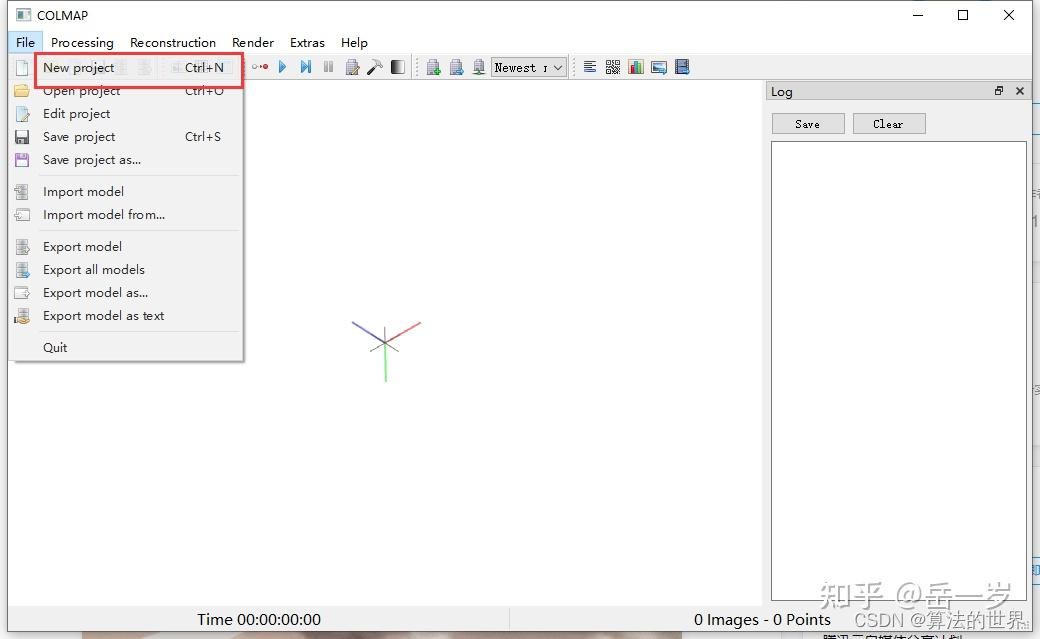Select Export all models entry

(x=126, y=270)
